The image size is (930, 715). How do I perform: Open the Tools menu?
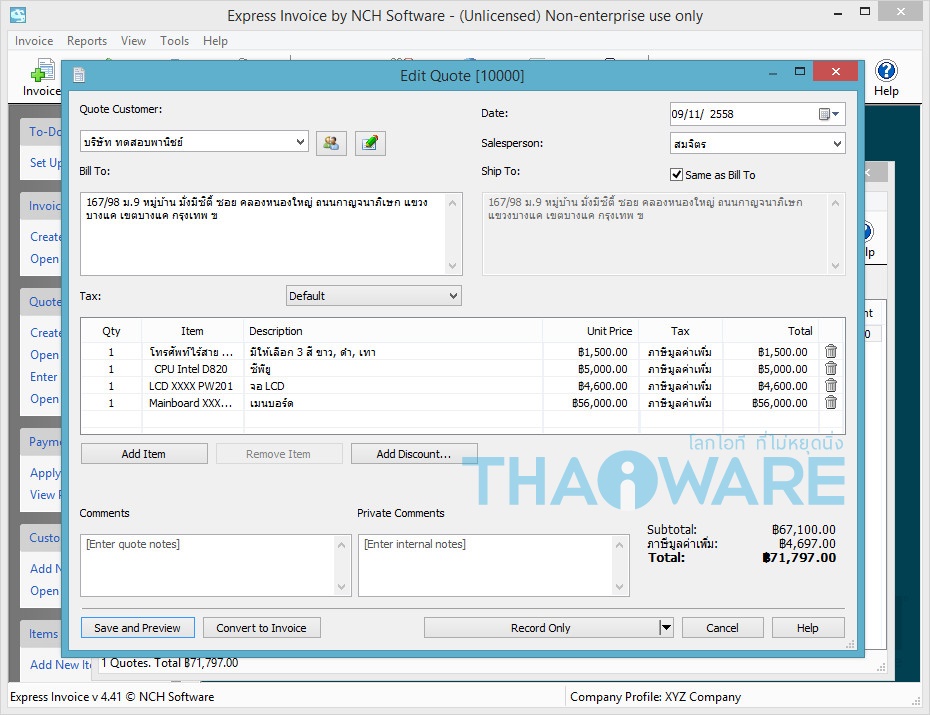[174, 41]
